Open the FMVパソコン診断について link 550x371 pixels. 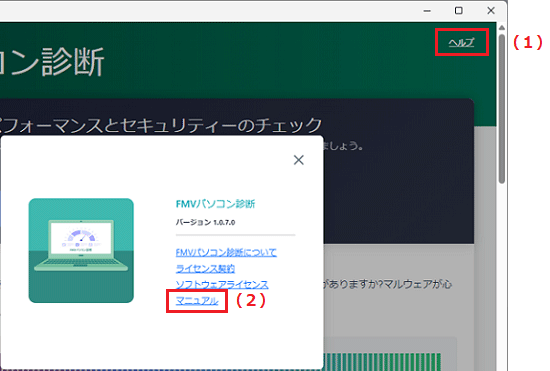226,252
